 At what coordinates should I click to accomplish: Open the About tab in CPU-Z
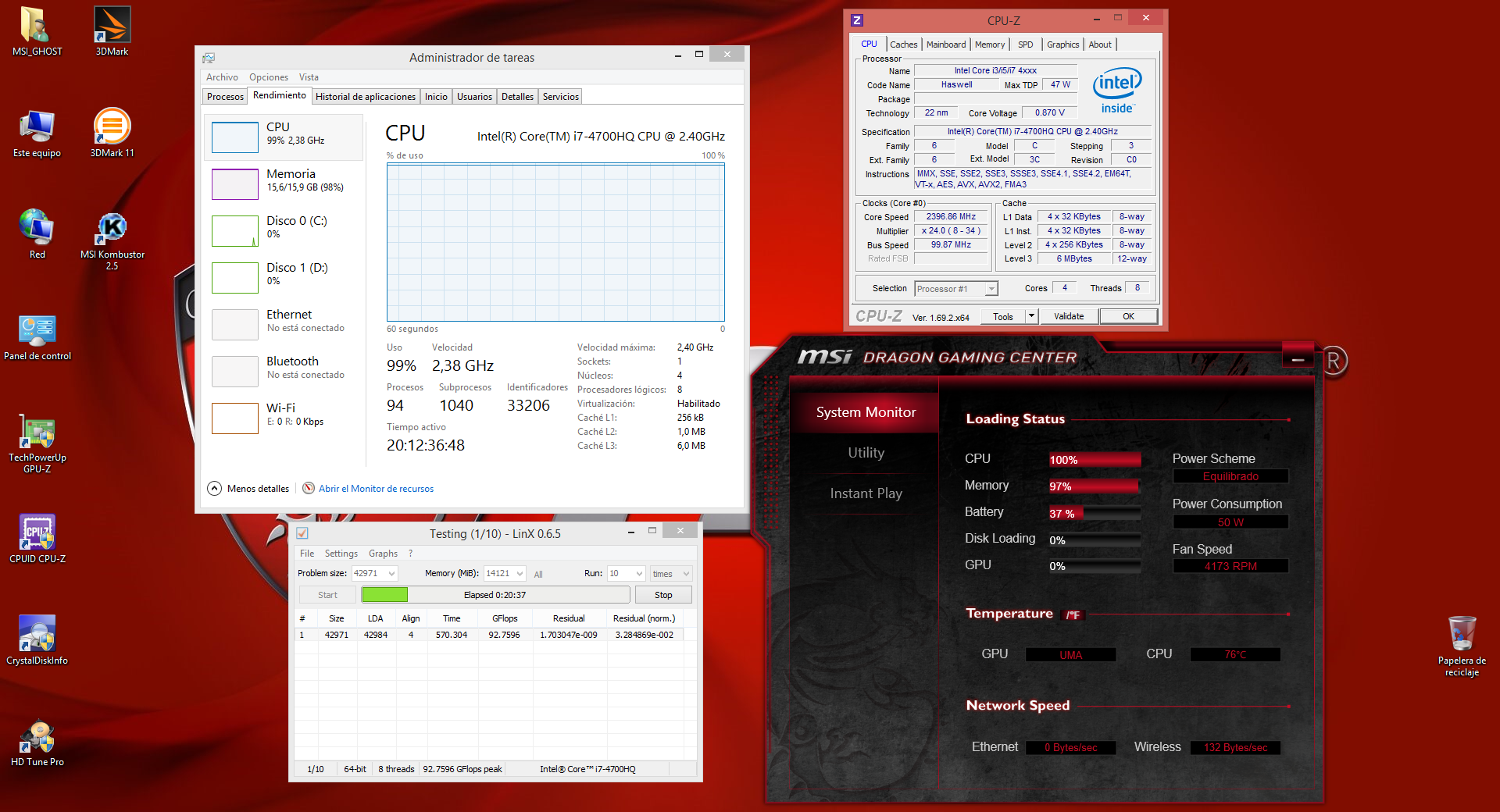point(1100,45)
